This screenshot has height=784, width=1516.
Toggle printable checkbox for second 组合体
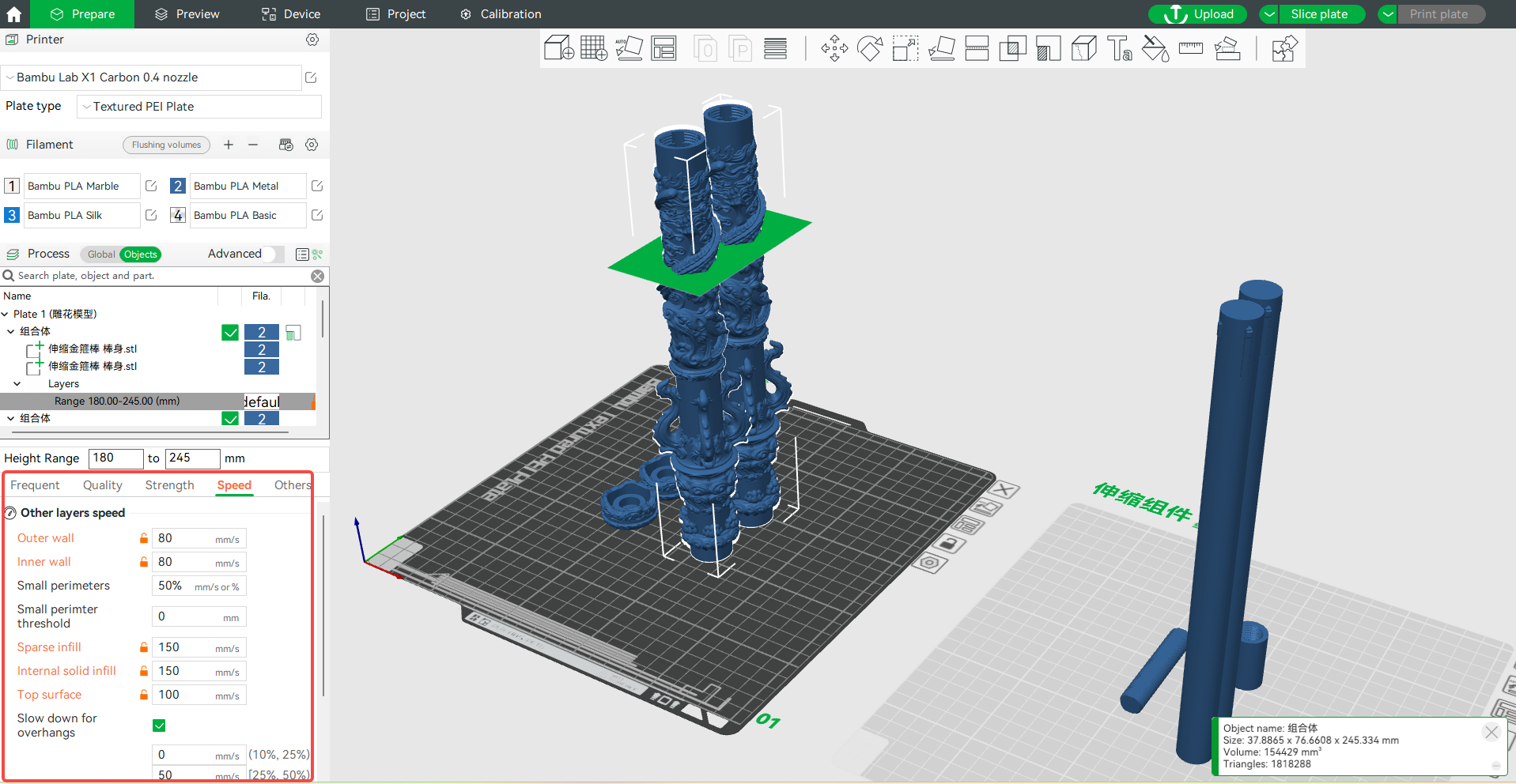pyautogui.click(x=230, y=419)
